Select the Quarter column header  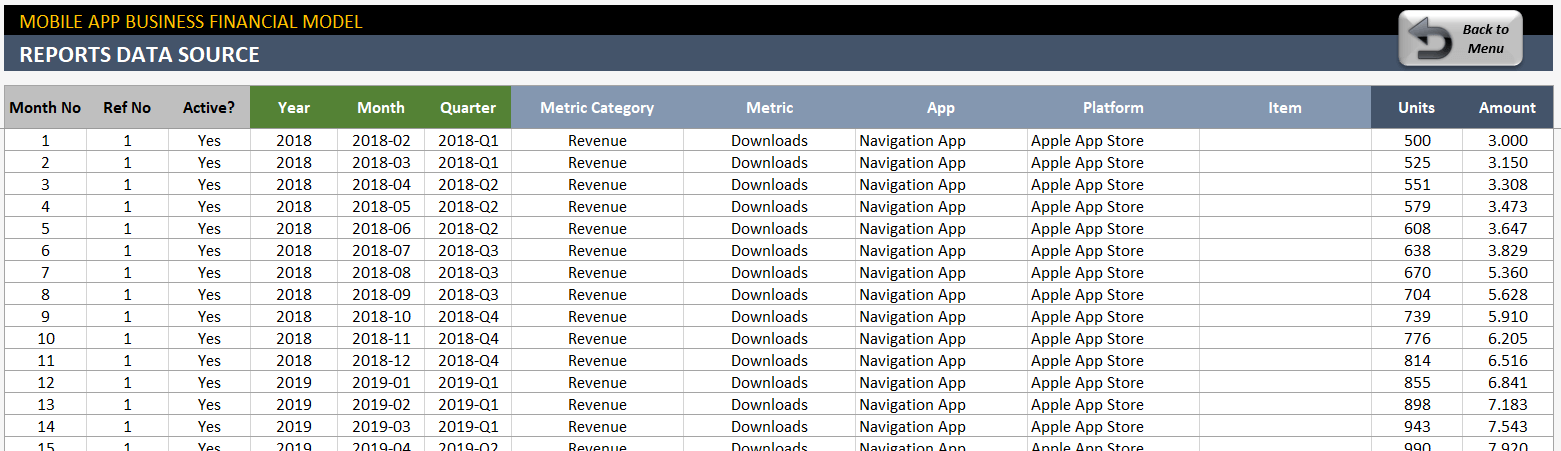[468, 107]
